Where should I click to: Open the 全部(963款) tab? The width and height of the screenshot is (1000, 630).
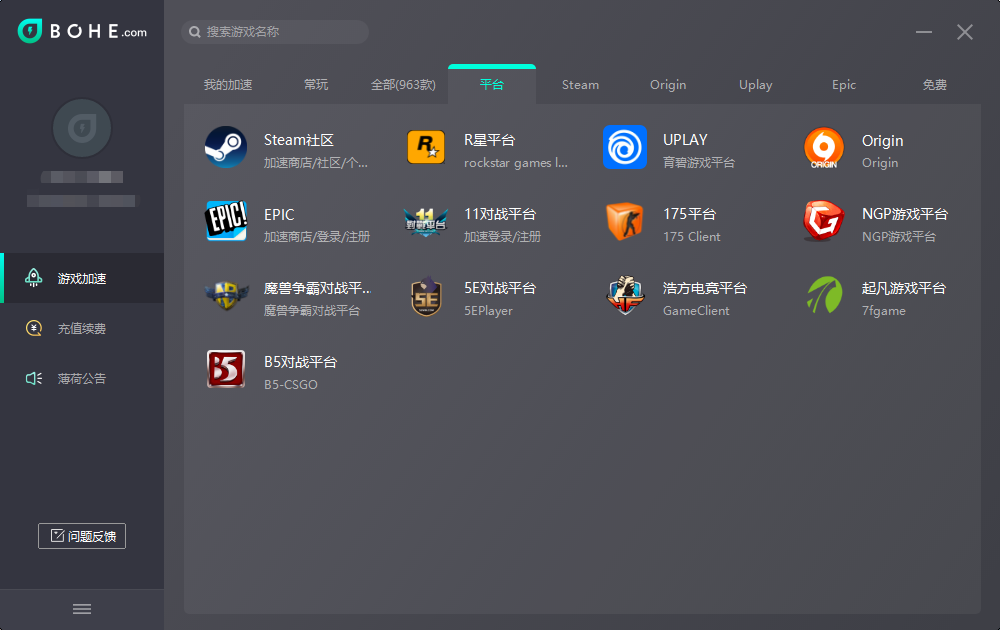click(403, 85)
